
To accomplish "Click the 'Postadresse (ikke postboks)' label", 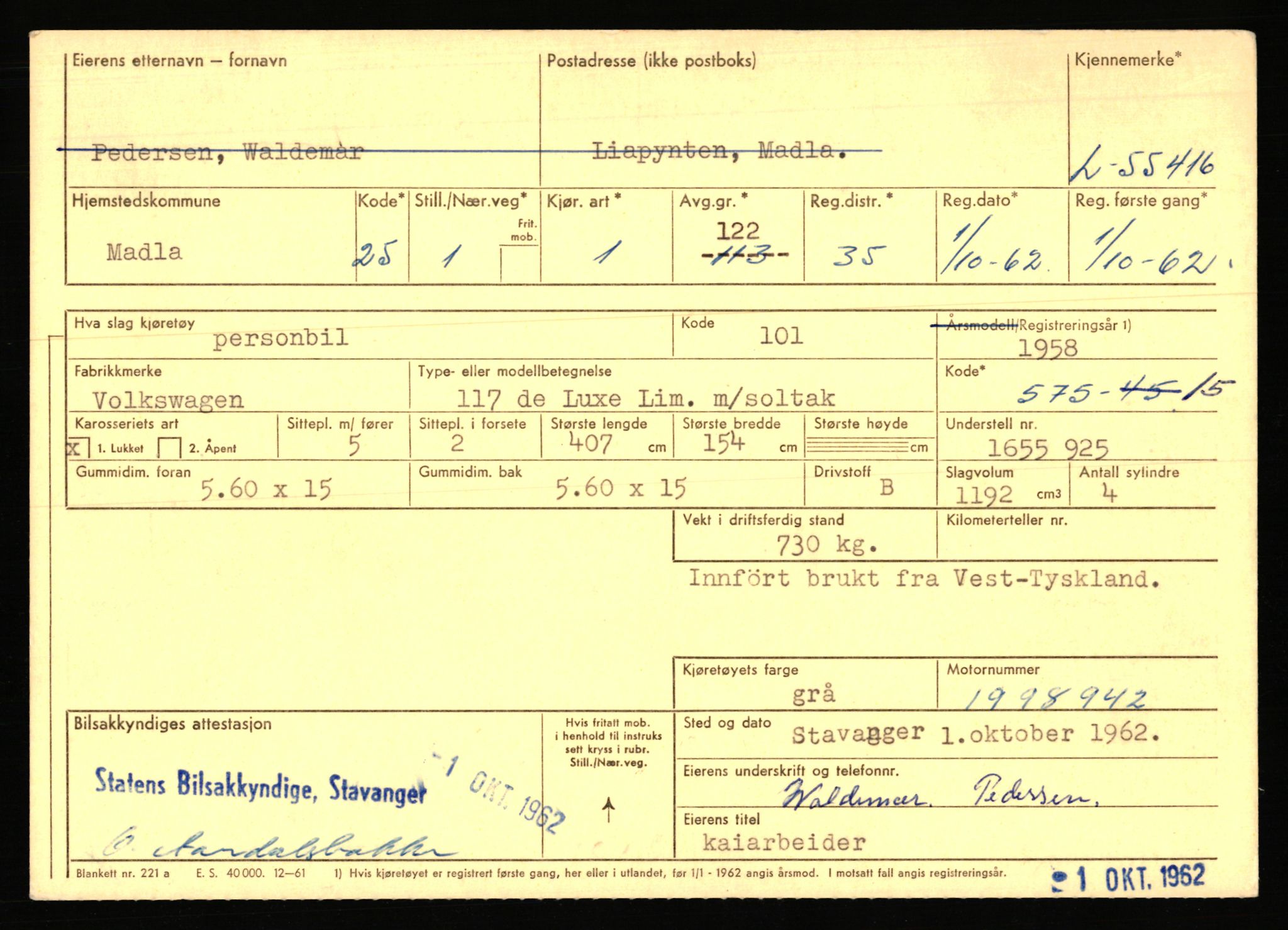I will 652,60.
